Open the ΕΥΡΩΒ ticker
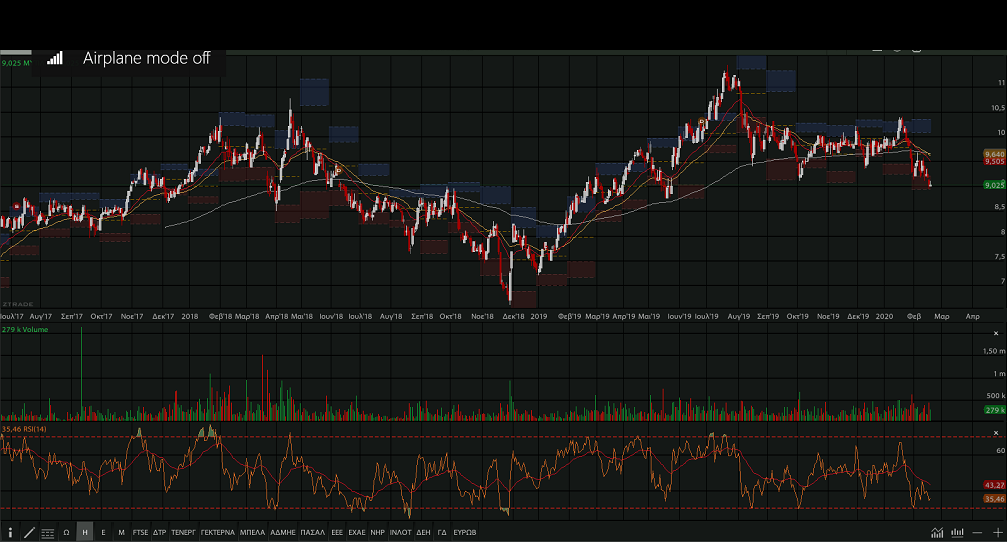 [465, 532]
